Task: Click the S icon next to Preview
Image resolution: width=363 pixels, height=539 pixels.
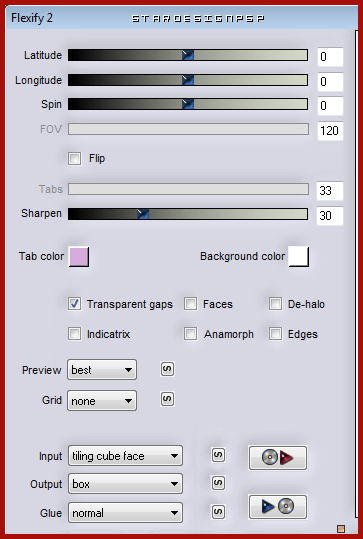Action: 167,369
